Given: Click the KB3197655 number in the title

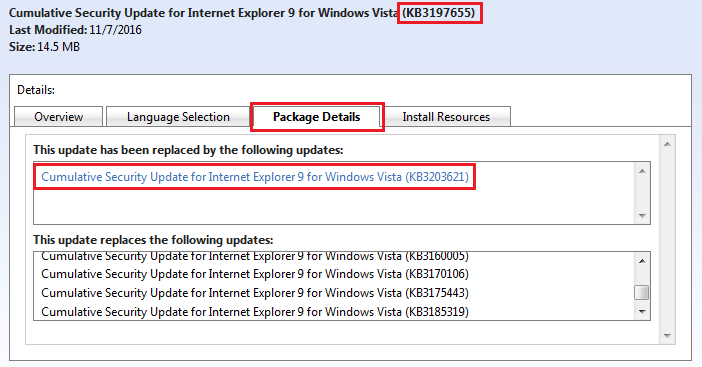Looking at the screenshot, I should pos(439,13).
